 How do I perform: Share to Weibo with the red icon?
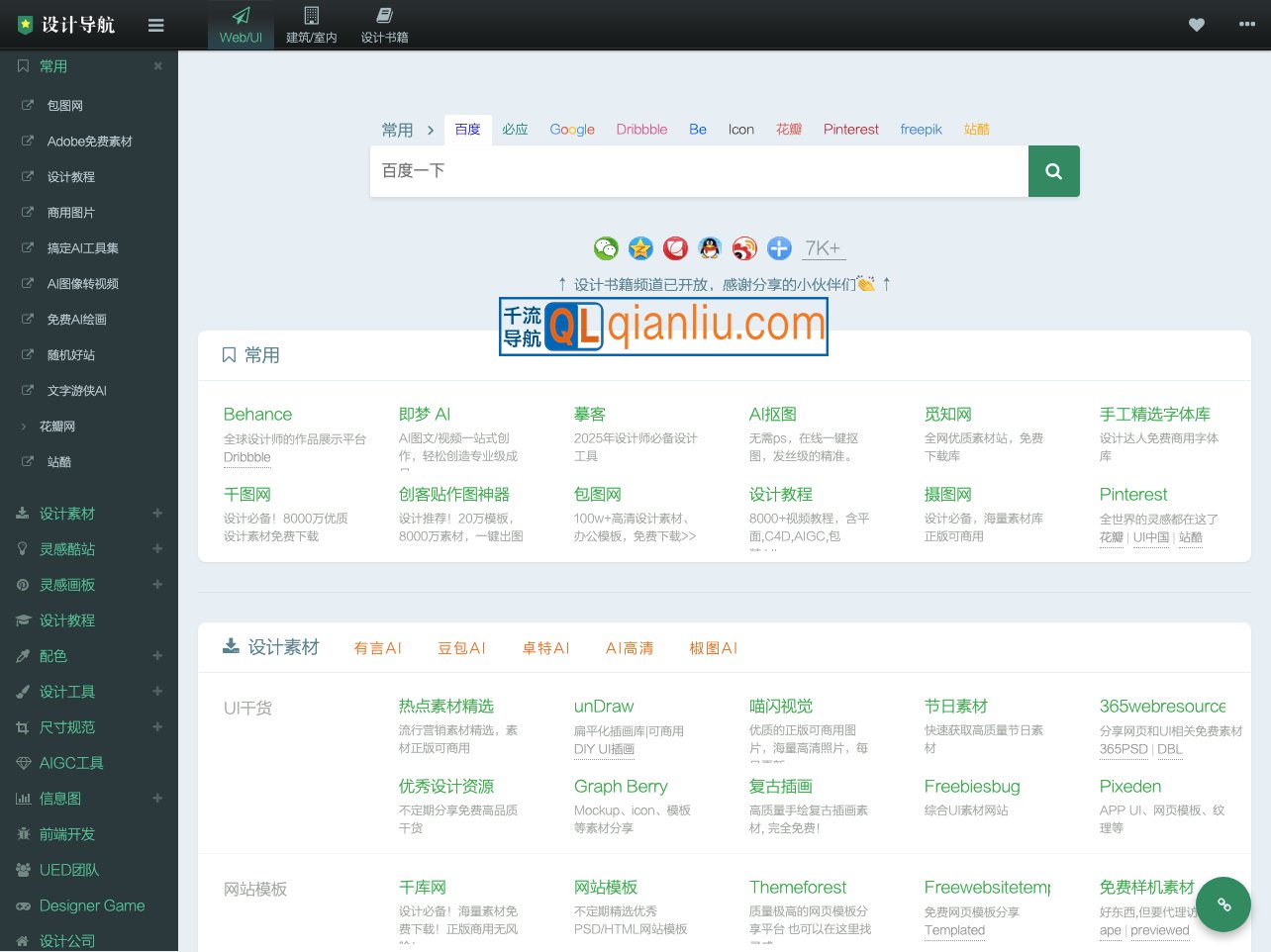coord(744,248)
